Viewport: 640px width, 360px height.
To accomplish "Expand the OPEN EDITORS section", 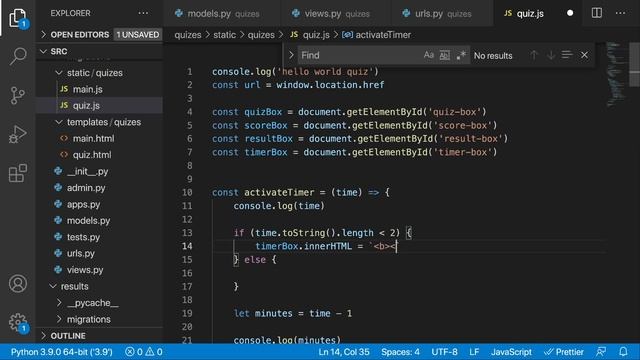I will [x=100, y=35].
